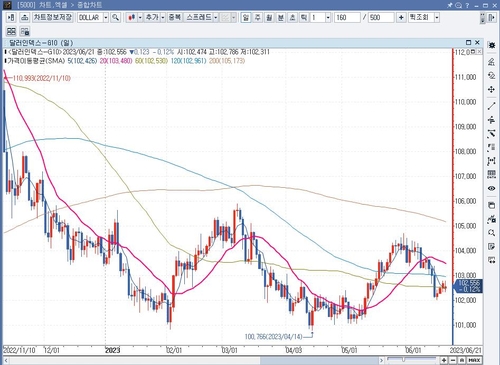Click the horizontal scrollbar thumb below chart
The width and height of the screenshot is (500, 365).
point(319,360)
